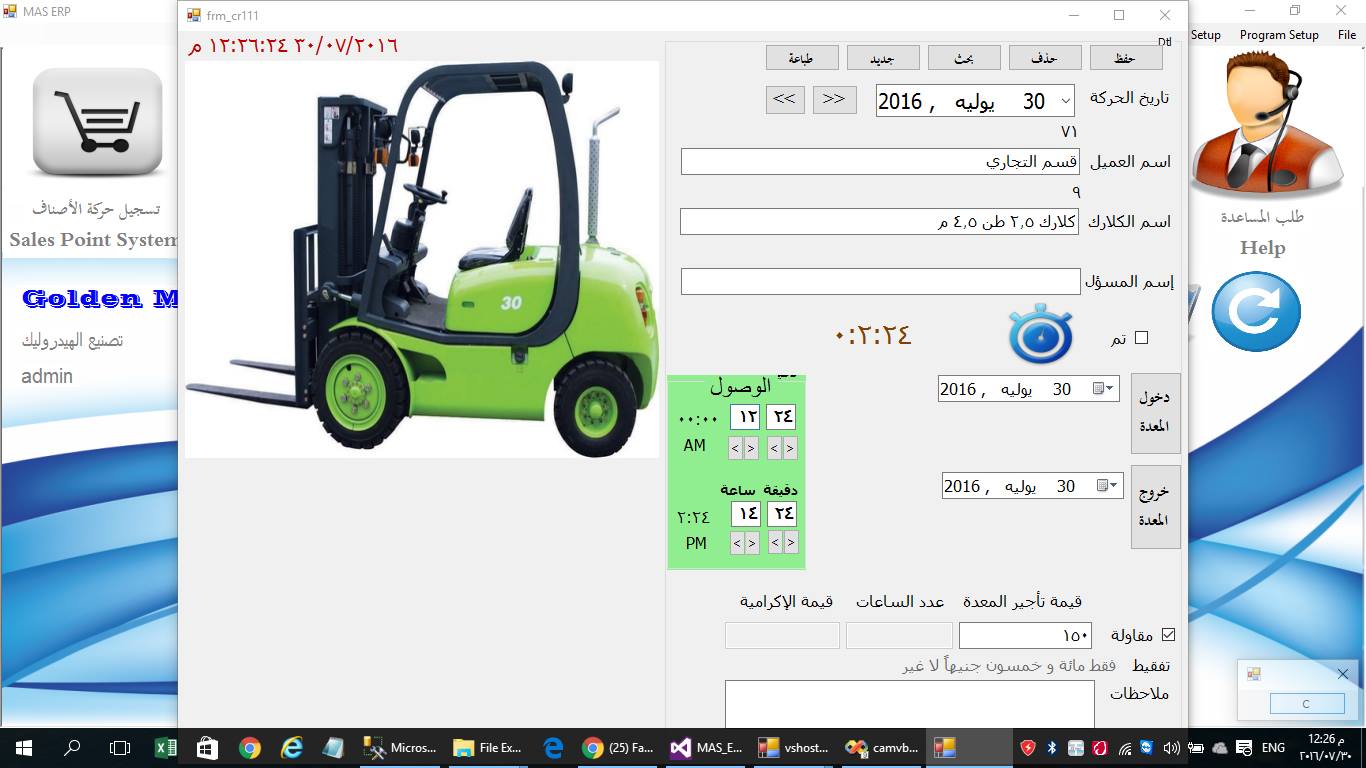The height and width of the screenshot is (768, 1366).
Task: Click the rental value field showing ١٥٠
Action: (x=1025, y=636)
